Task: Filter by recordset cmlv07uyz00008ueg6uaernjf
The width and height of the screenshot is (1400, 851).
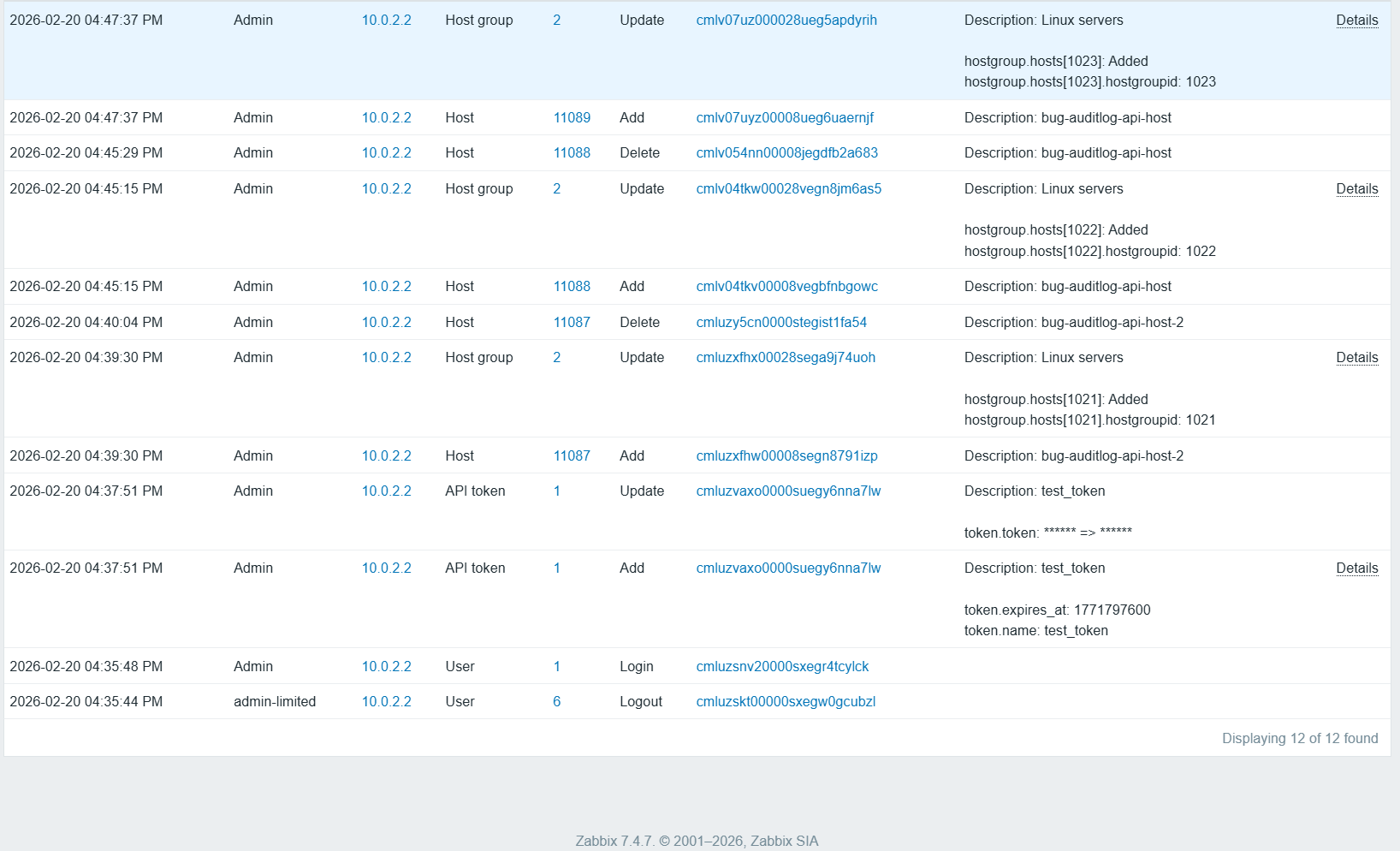Action: point(784,118)
